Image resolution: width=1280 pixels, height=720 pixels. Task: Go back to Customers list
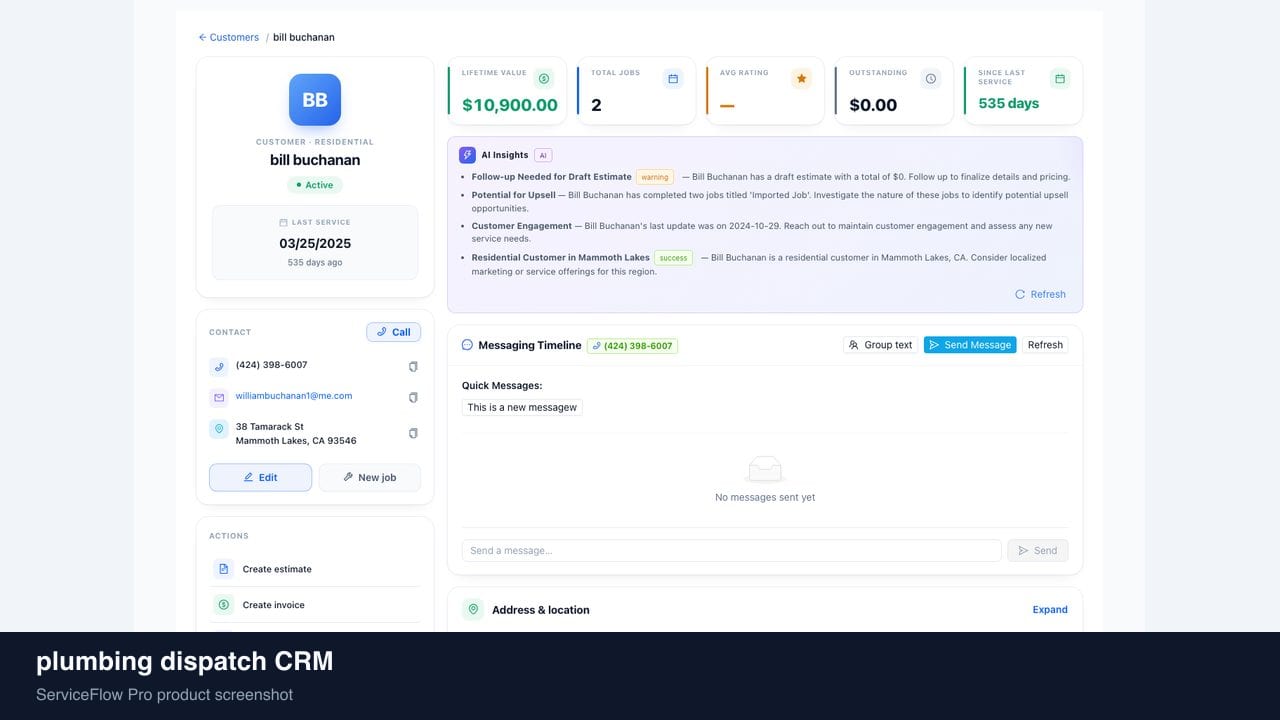pos(228,37)
